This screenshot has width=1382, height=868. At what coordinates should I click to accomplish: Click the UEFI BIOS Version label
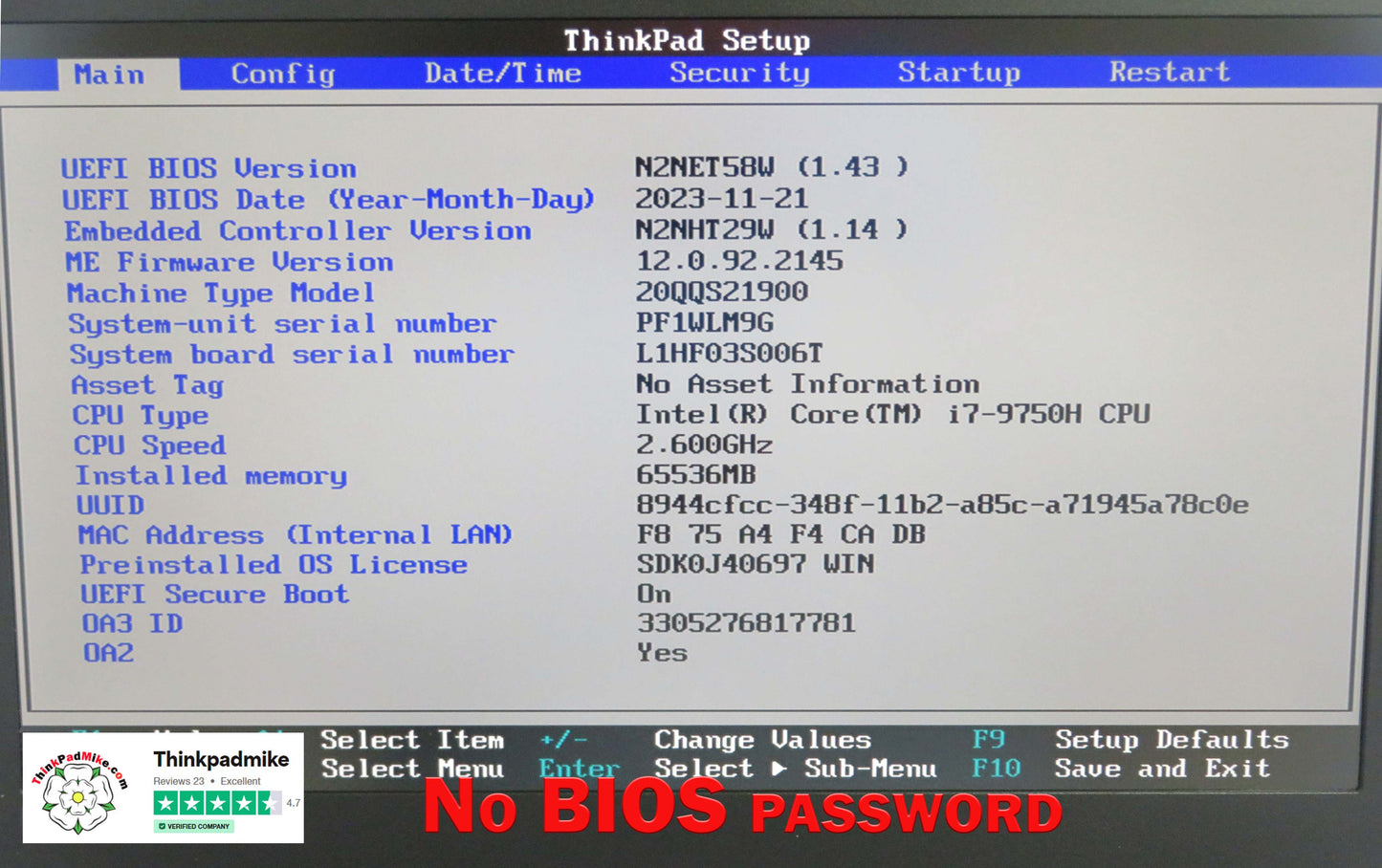click(x=208, y=168)
